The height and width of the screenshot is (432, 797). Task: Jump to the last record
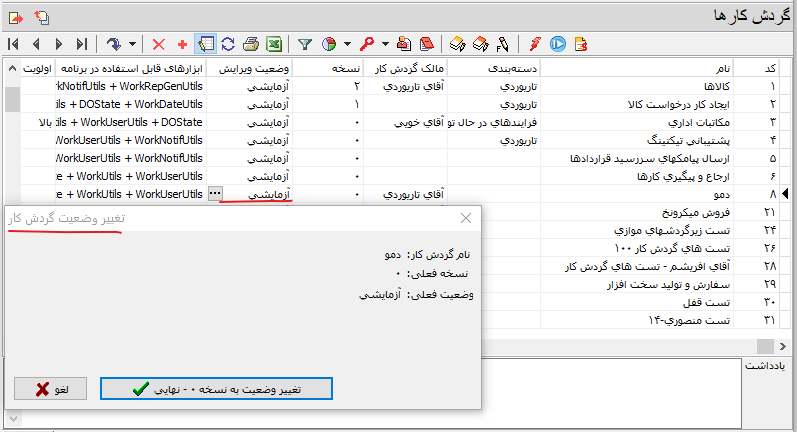[82, 44]
